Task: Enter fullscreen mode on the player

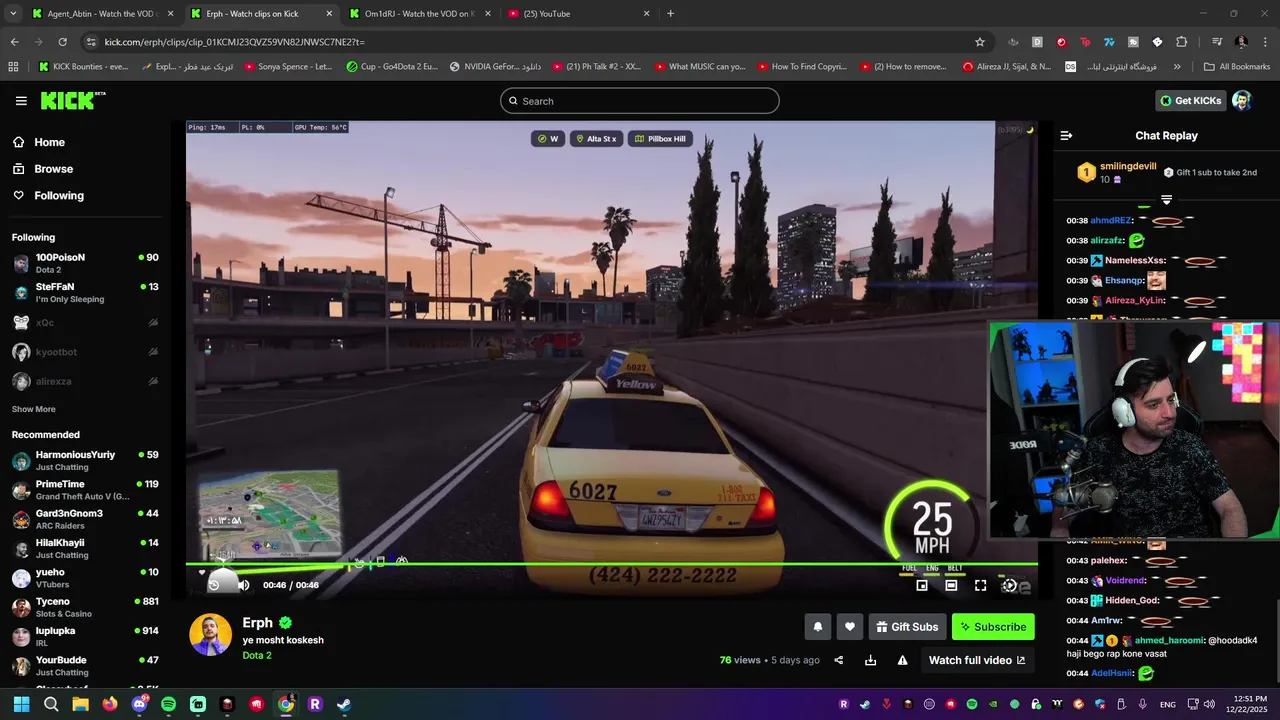Action: coord(980,585)
